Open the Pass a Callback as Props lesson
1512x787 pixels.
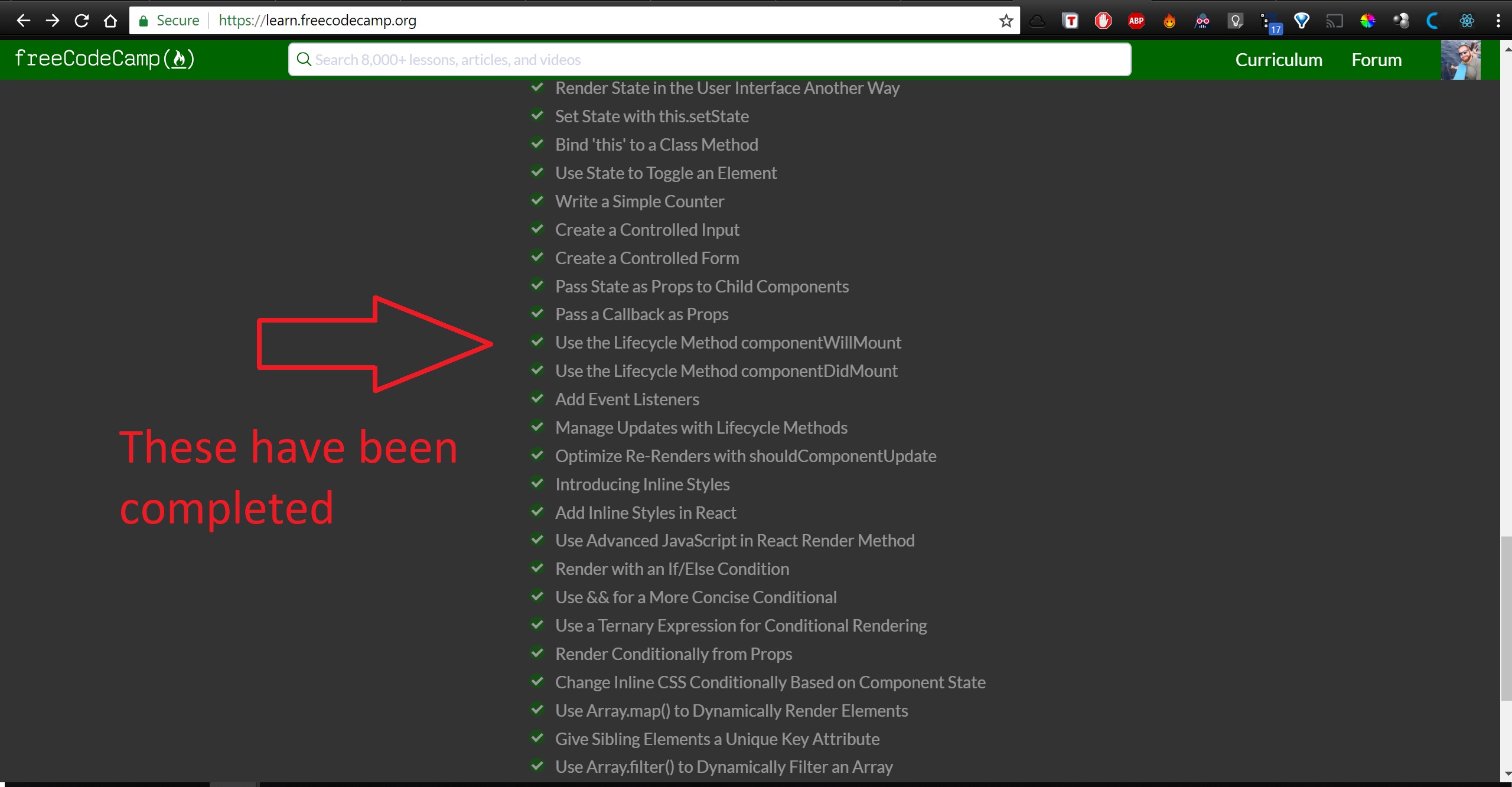pyautogui.click(x=641, y=314)
